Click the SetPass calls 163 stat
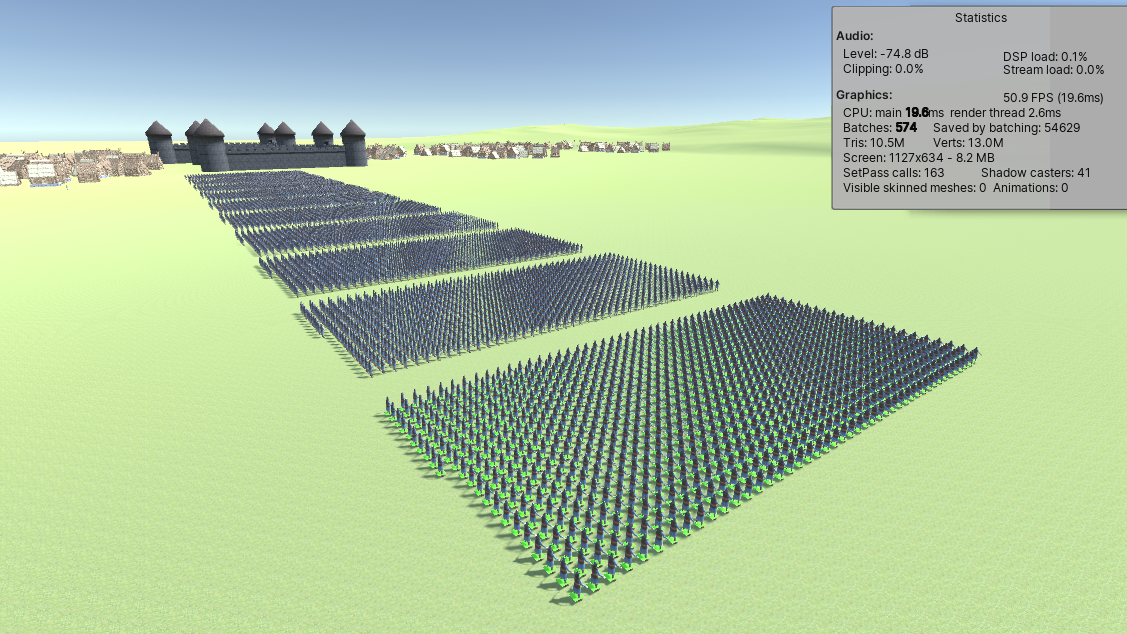 pos(893,173)
